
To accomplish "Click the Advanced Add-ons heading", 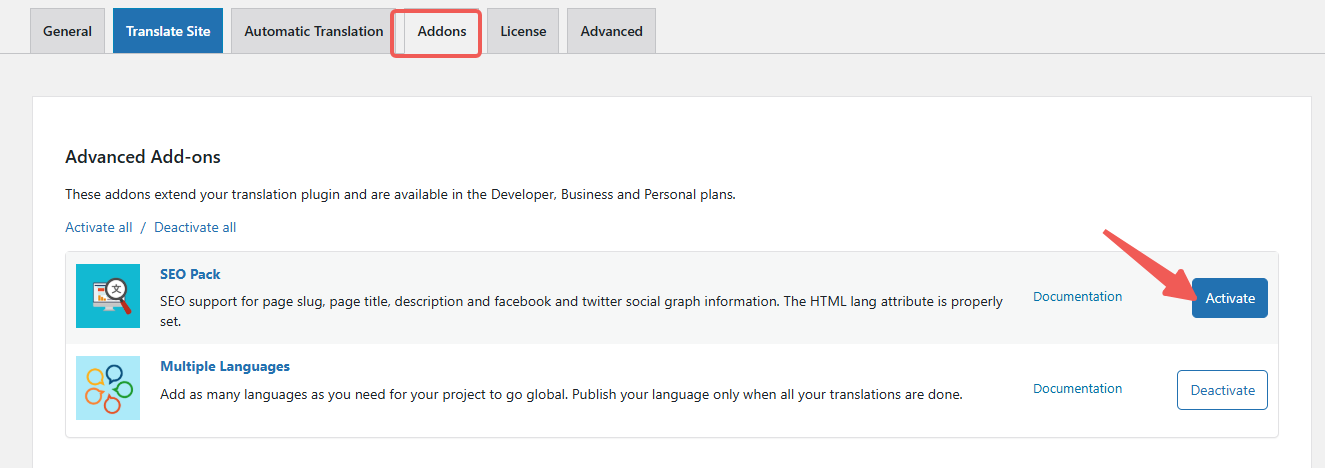I will point(143,157).
